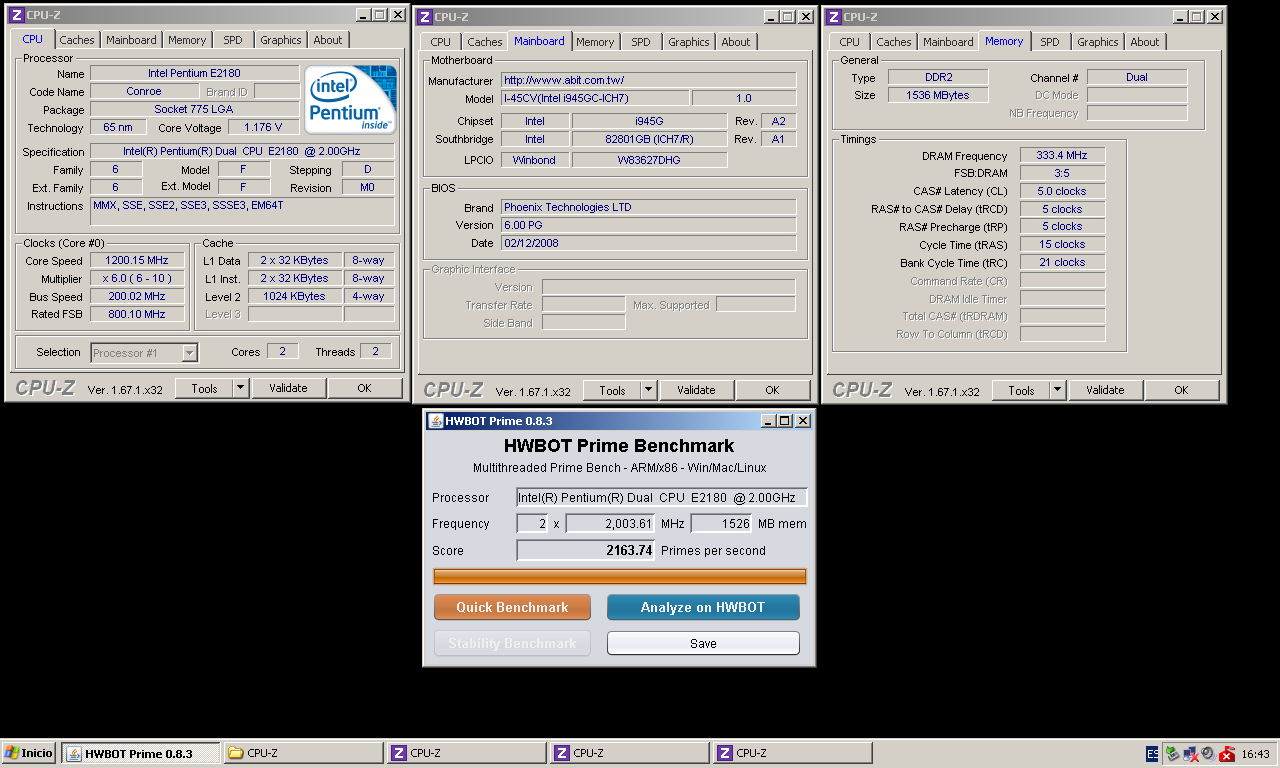This screenshot has width=1280, height=768.
Task: Click Validate in the Memory window
Action: [x=1105, y=390]
